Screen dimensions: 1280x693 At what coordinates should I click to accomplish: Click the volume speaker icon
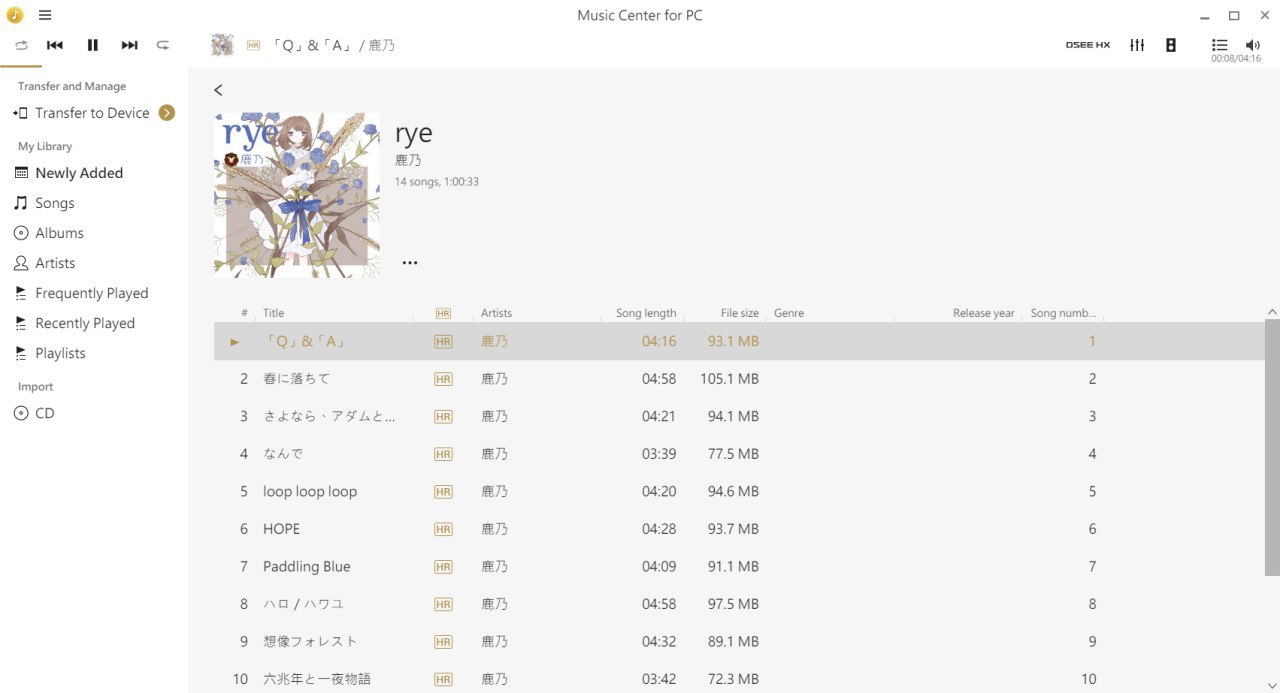[x=1253, y=45]
